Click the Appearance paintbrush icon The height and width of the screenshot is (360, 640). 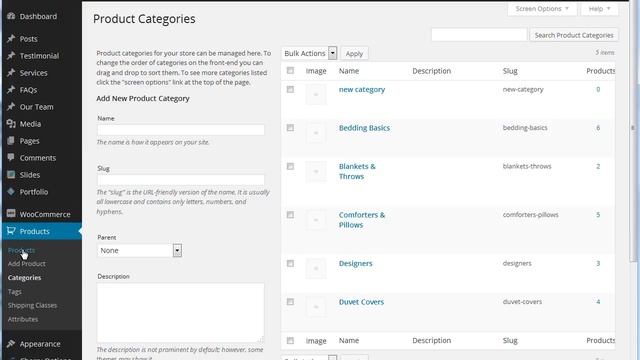click(11, 344)
